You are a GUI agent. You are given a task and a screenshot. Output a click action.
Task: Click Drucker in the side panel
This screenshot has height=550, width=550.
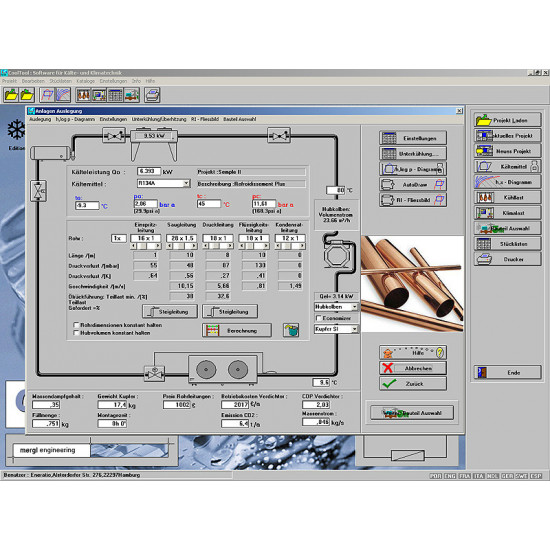(507, 259)
